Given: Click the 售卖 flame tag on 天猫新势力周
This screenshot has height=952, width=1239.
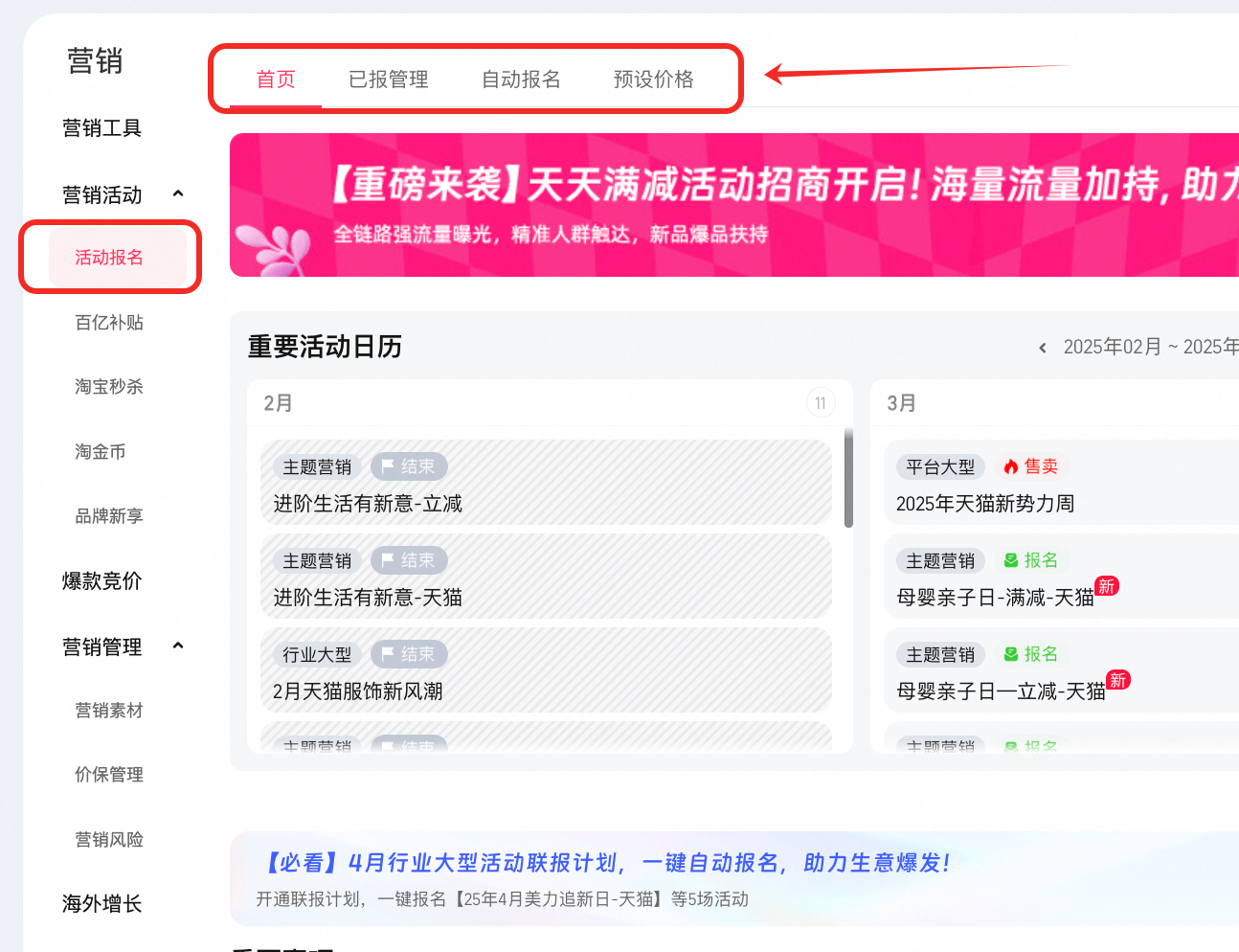Looking at the screenshot, I should (x=1031, y=466).
